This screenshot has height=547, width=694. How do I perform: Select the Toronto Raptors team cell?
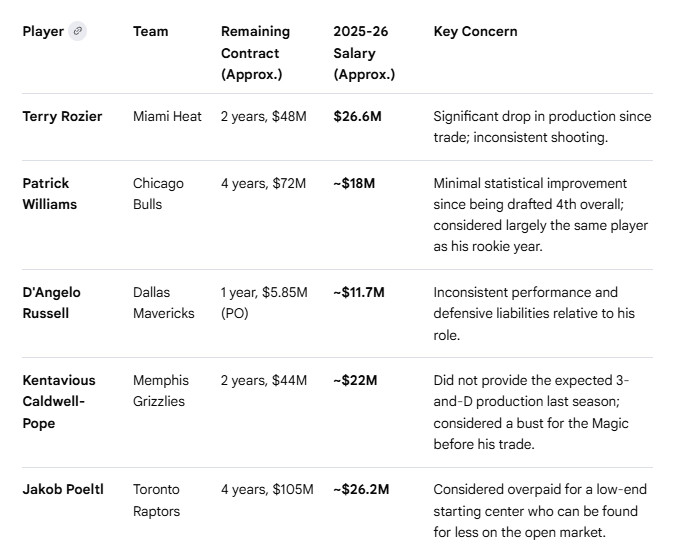coord(157,499)
